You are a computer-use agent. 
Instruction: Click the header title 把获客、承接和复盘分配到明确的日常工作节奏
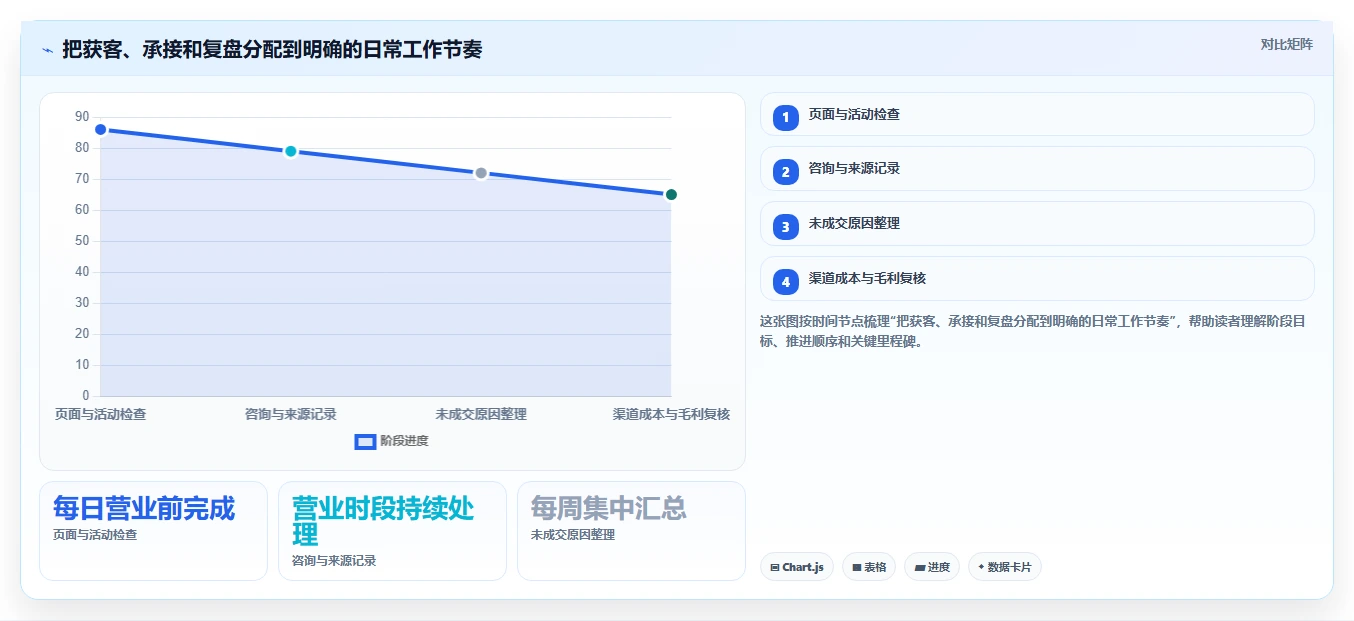coord(272,49)
